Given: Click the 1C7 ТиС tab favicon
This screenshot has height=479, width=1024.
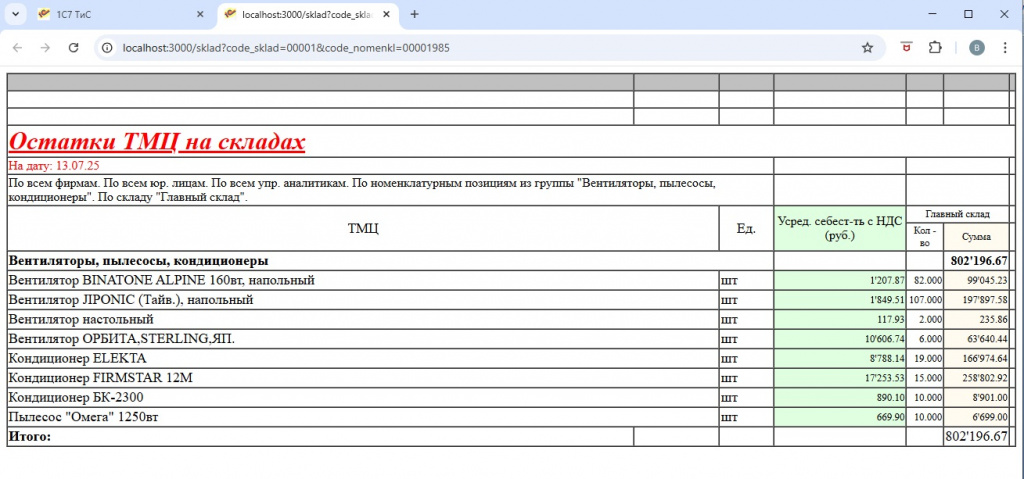Looking at the screenshot, I should (44, 14).
